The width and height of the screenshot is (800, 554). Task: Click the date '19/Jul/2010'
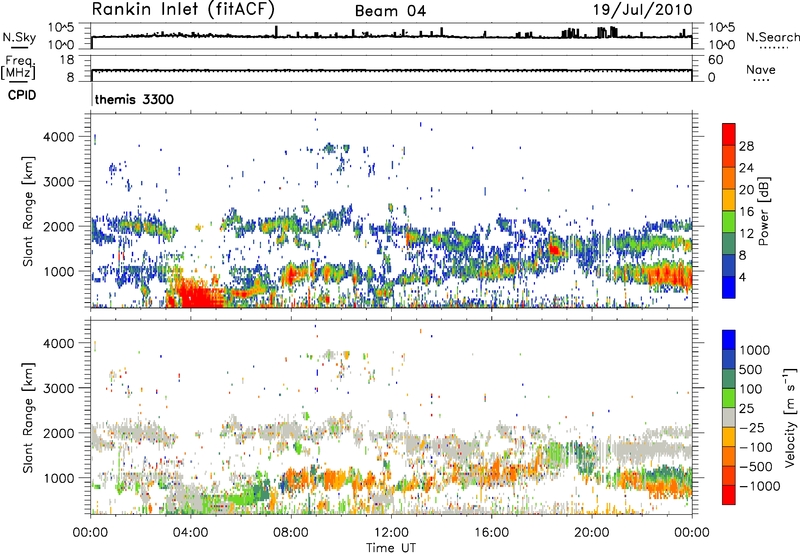point(643,9)
